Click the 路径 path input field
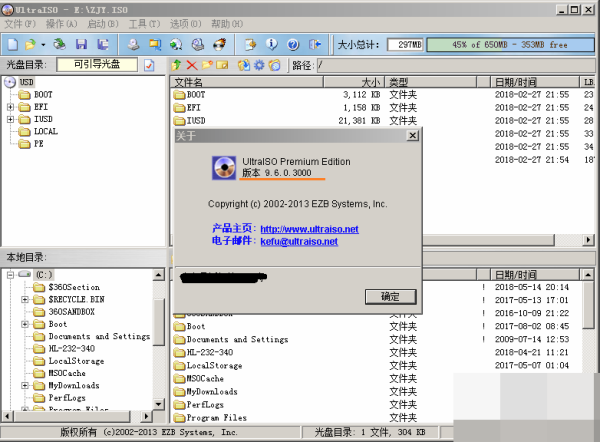Image resolution: width=600 pixels, height=442 pixels. coord(456,65)
